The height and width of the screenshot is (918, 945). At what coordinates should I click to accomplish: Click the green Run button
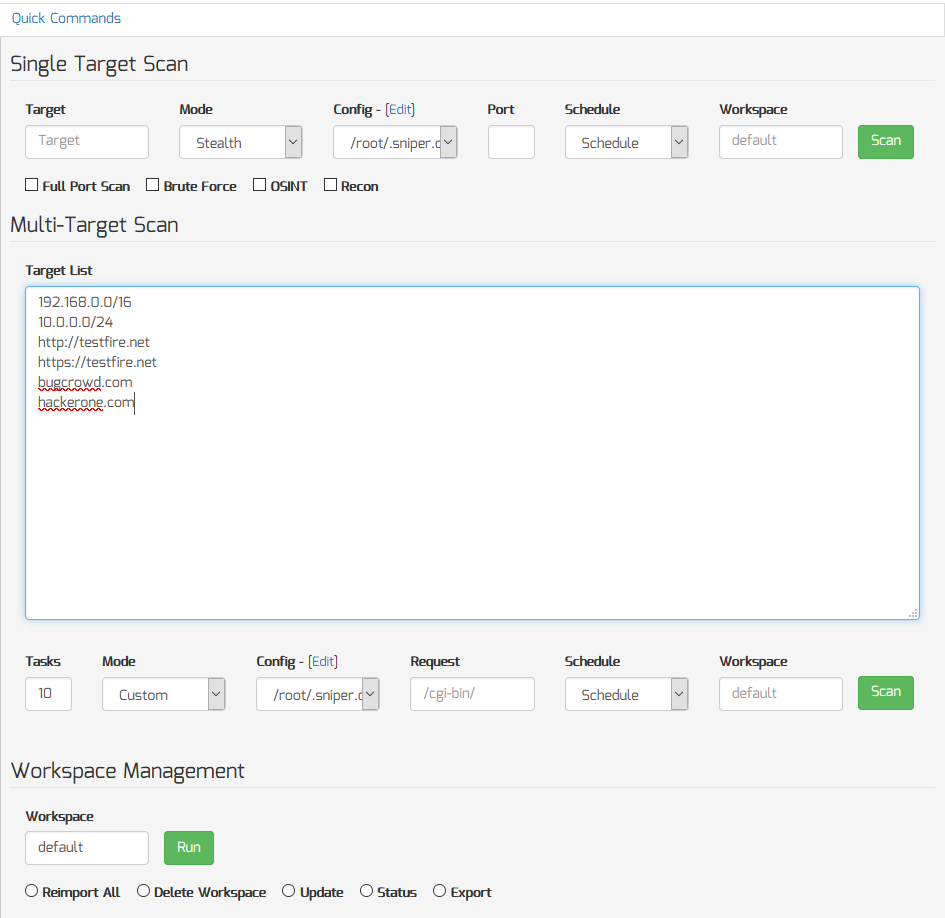point(189,847)
